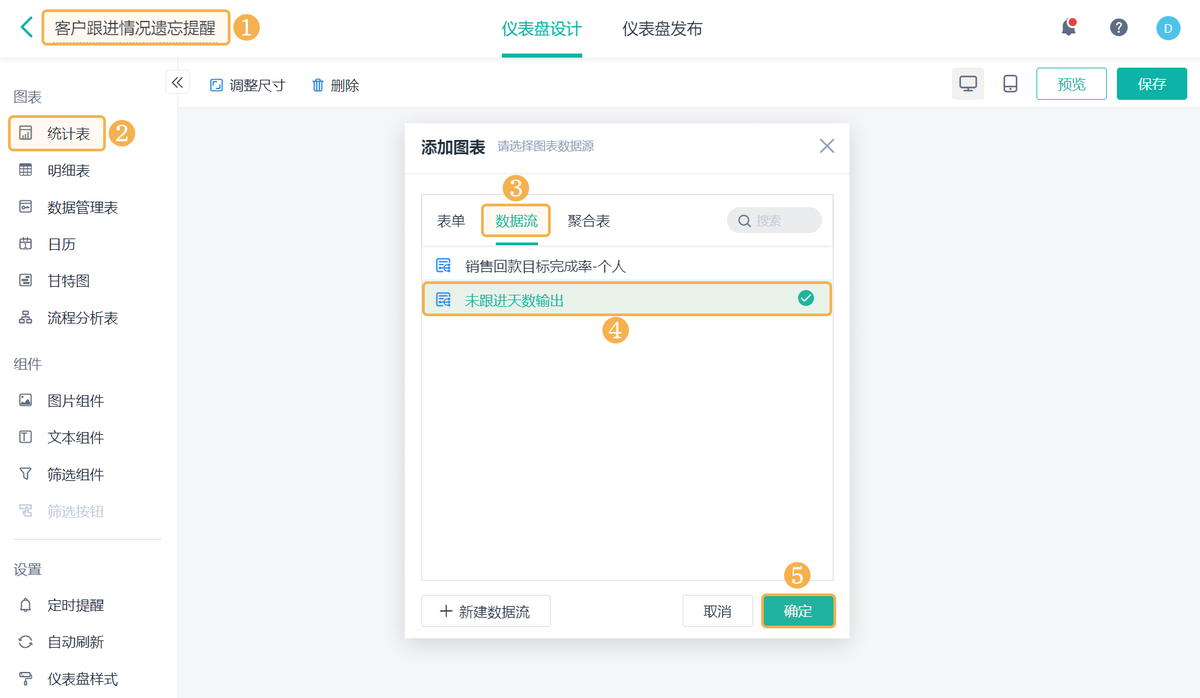The height and width of the screenshot is (698, 1200).
Task: Open 定时提醒 settings
Action: coord(75,605)
